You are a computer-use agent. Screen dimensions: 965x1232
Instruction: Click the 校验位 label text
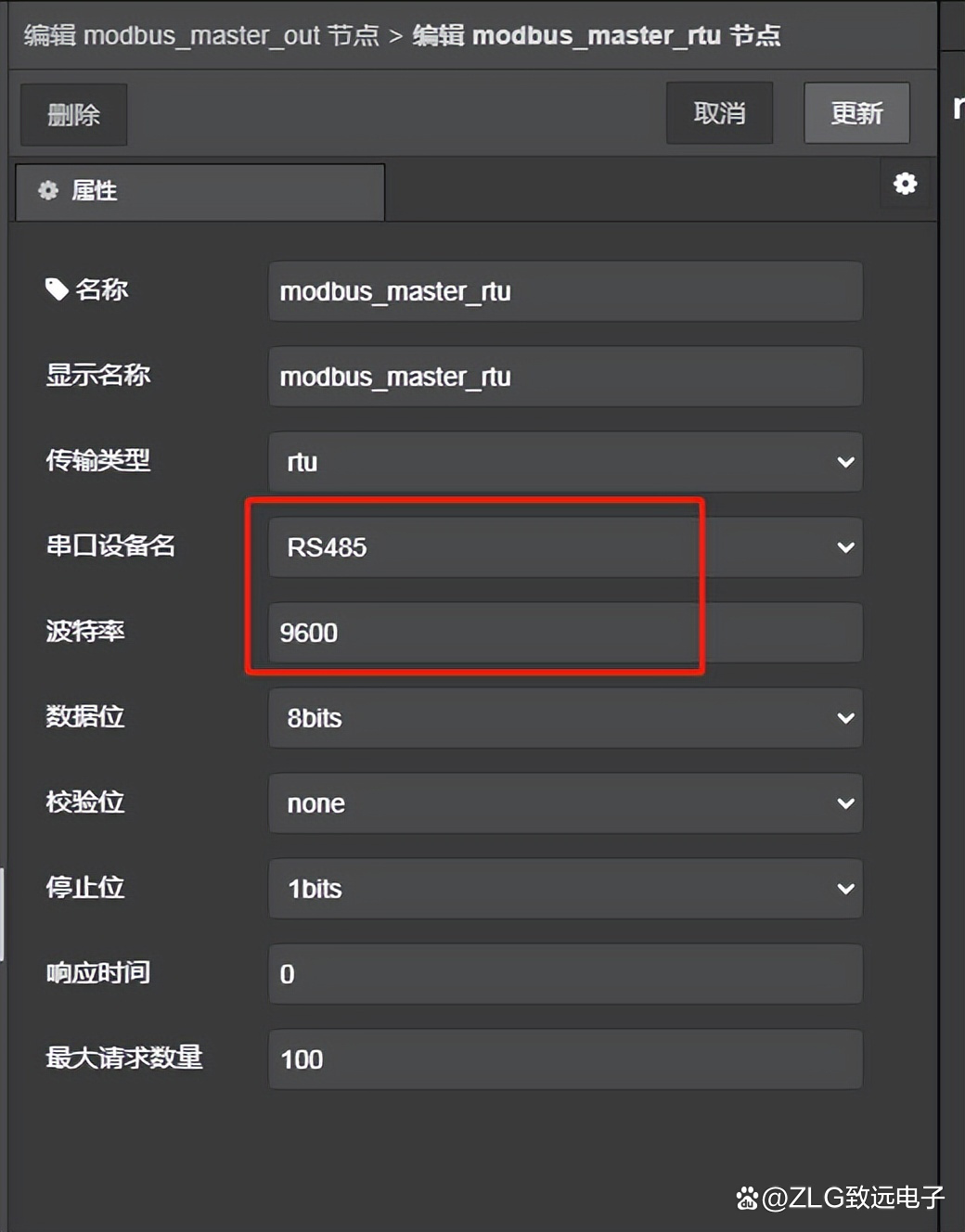85,802
